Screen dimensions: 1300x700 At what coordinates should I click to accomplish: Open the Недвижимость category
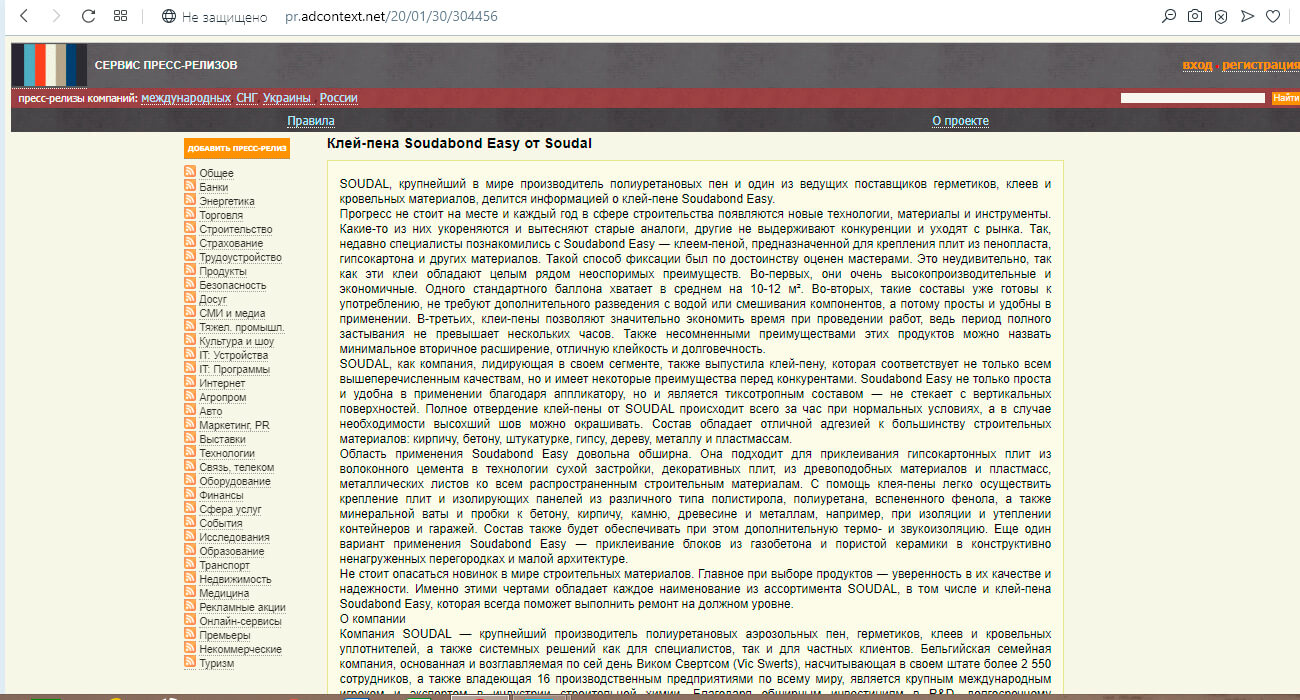pyautogui.click(x=235, y=579)
